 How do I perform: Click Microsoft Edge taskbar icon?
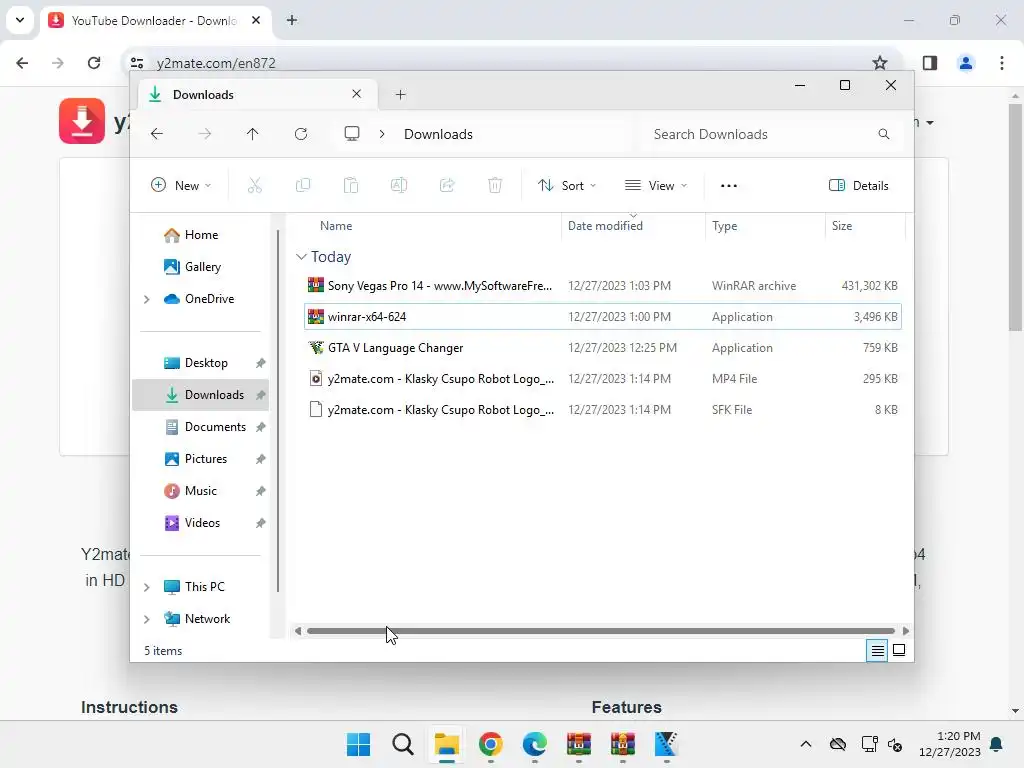coord(535,744)
